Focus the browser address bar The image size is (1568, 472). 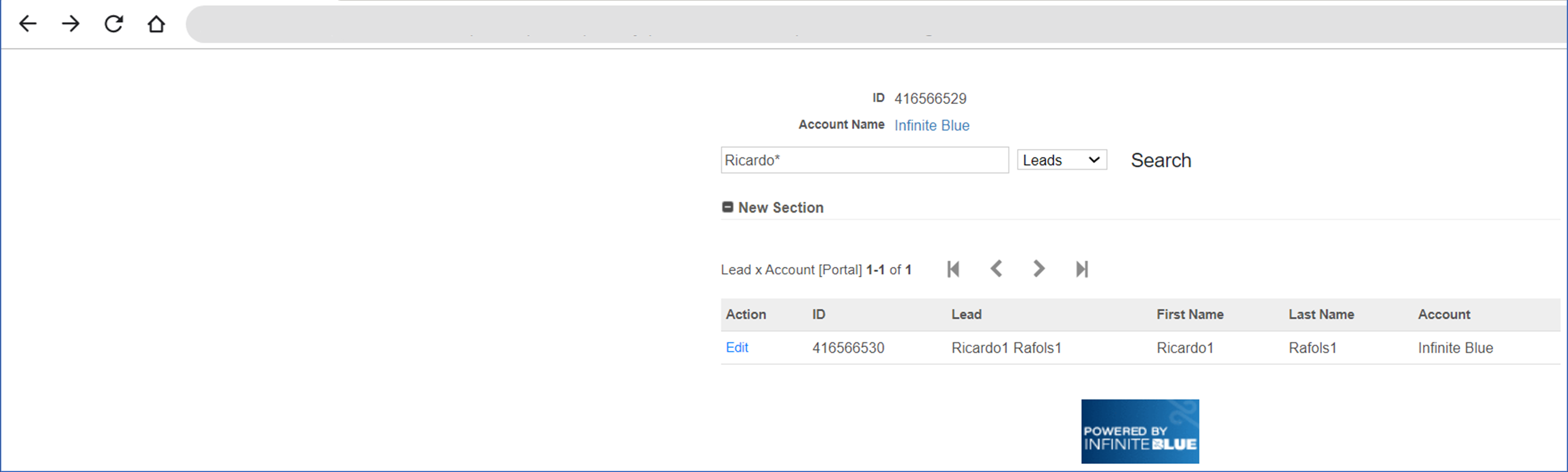pyautogui.click(x=852, y=25)
